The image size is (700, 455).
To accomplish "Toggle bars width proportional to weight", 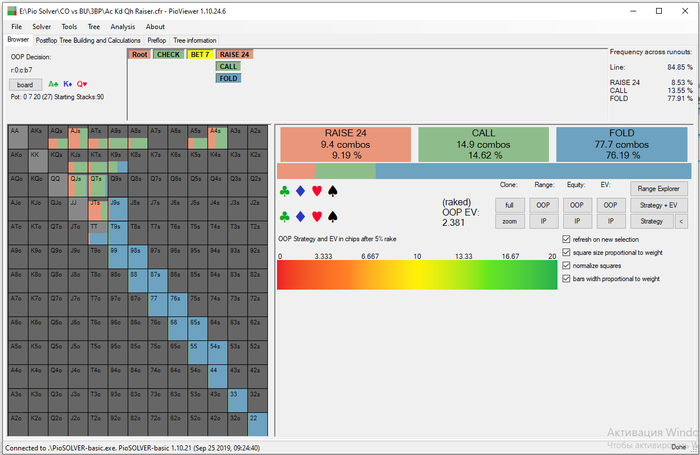I will tap(566, 279).
